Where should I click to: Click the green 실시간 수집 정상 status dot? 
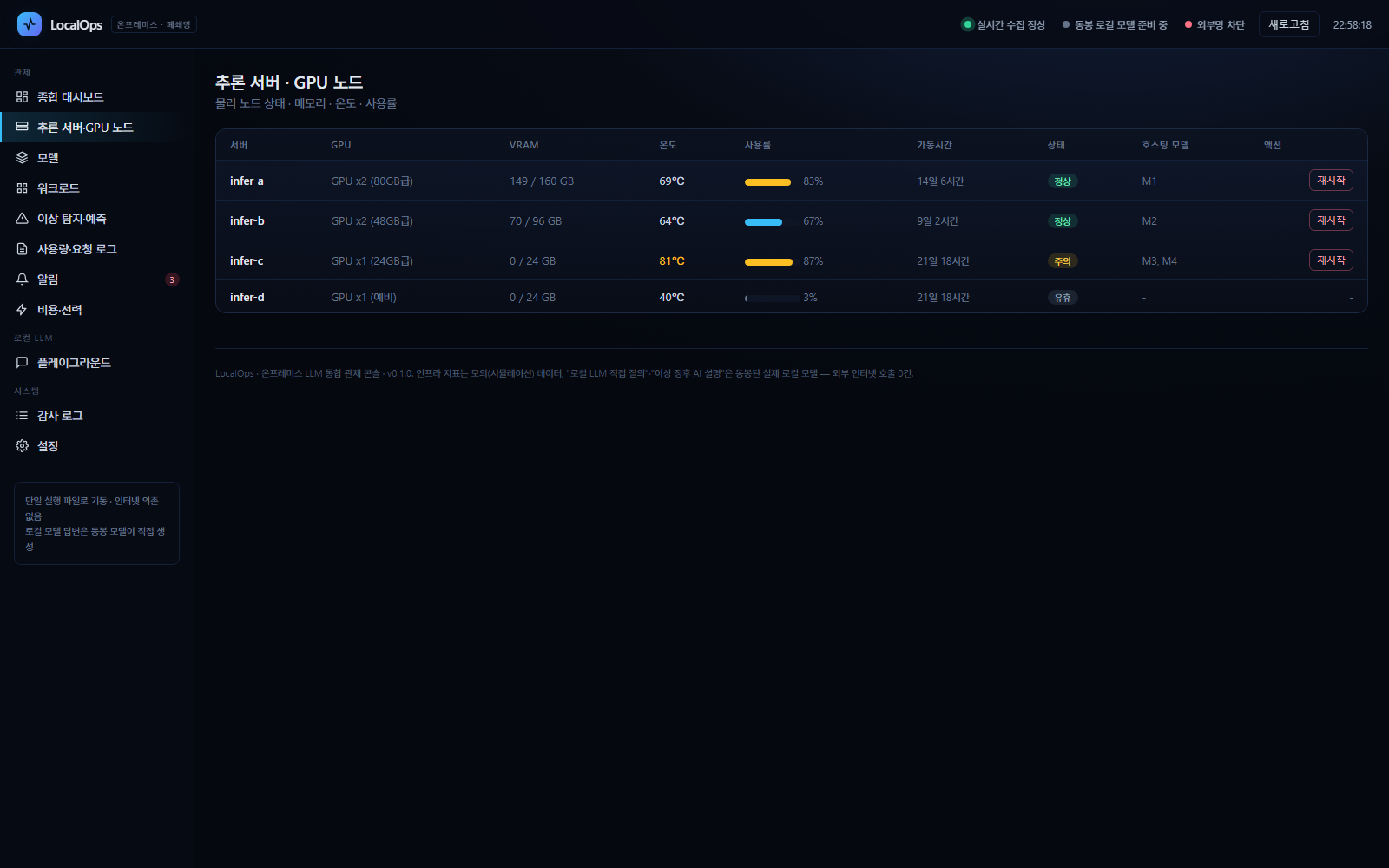968,24
